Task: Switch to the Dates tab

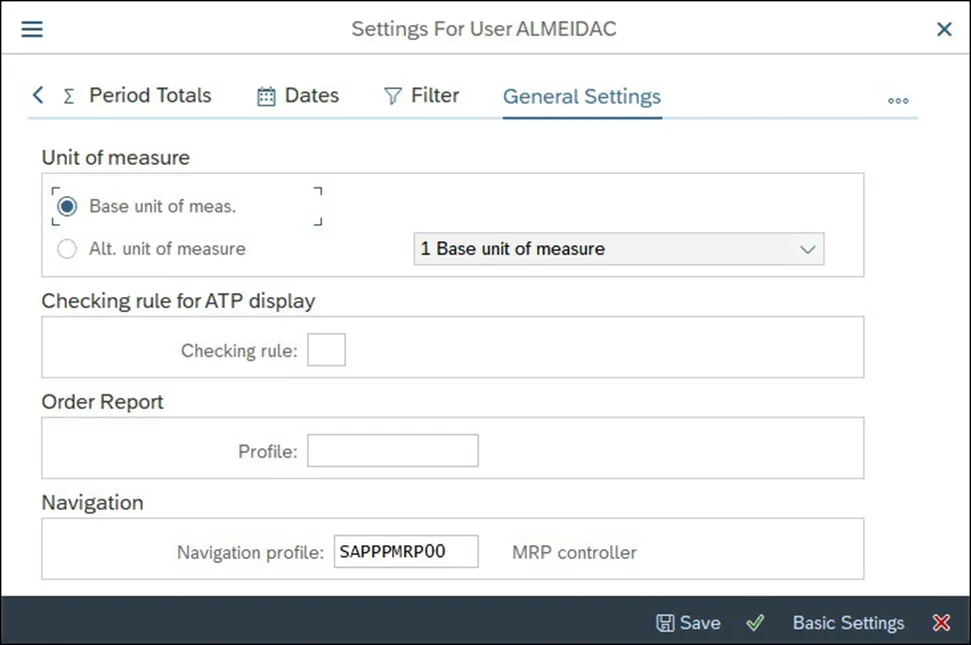Action: click(x=312, y=96)
